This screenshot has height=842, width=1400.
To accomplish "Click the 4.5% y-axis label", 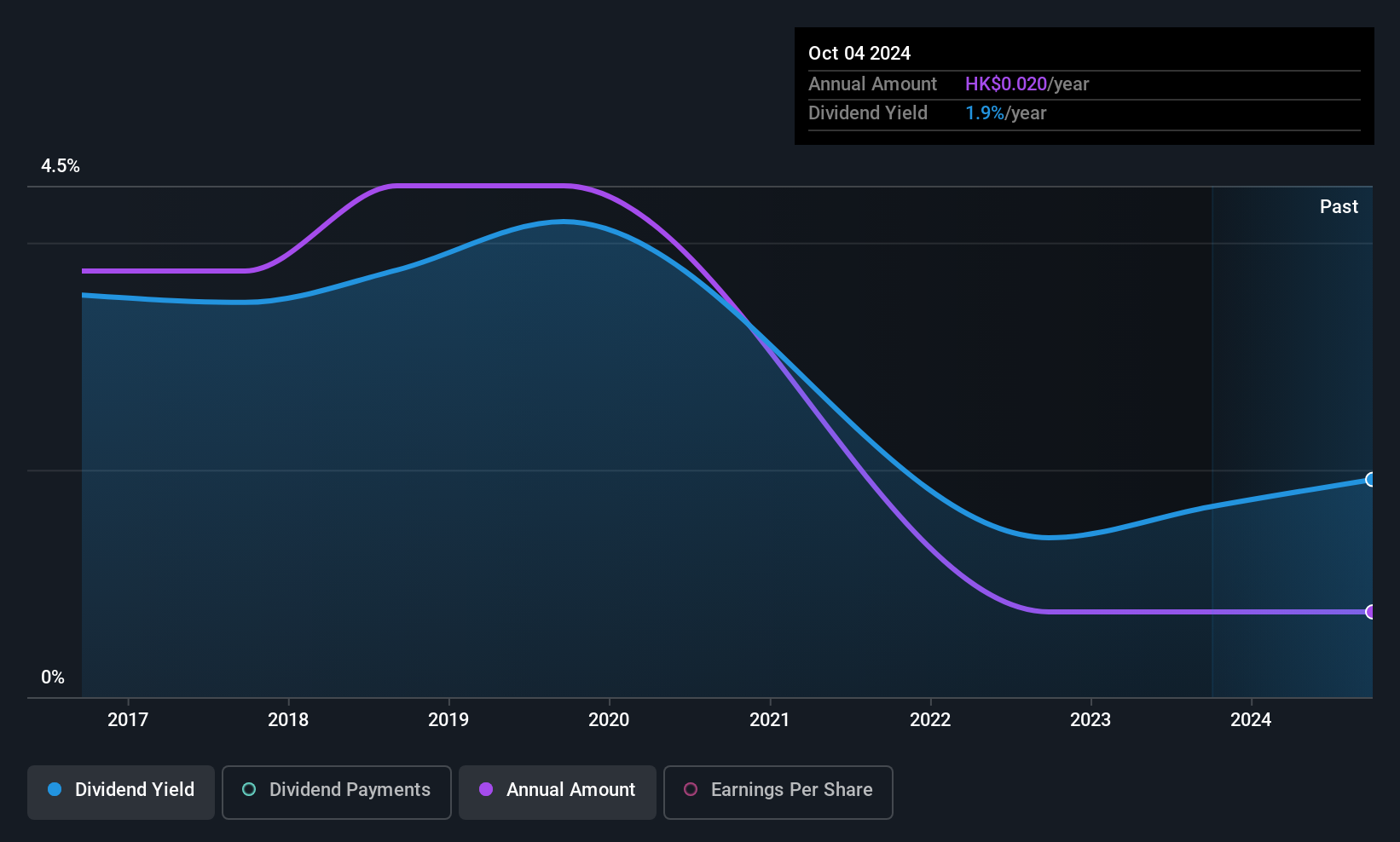I will click(61, 166).
